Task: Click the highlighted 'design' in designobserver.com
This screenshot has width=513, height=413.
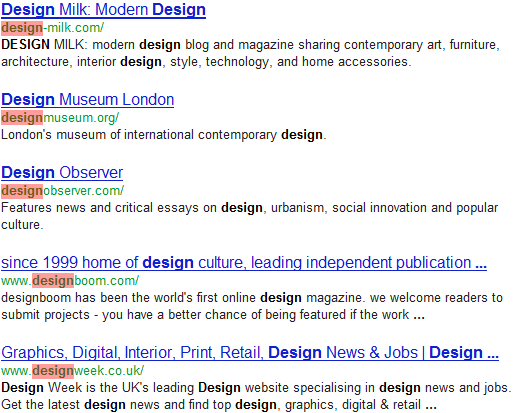Action: pos(22,191)
